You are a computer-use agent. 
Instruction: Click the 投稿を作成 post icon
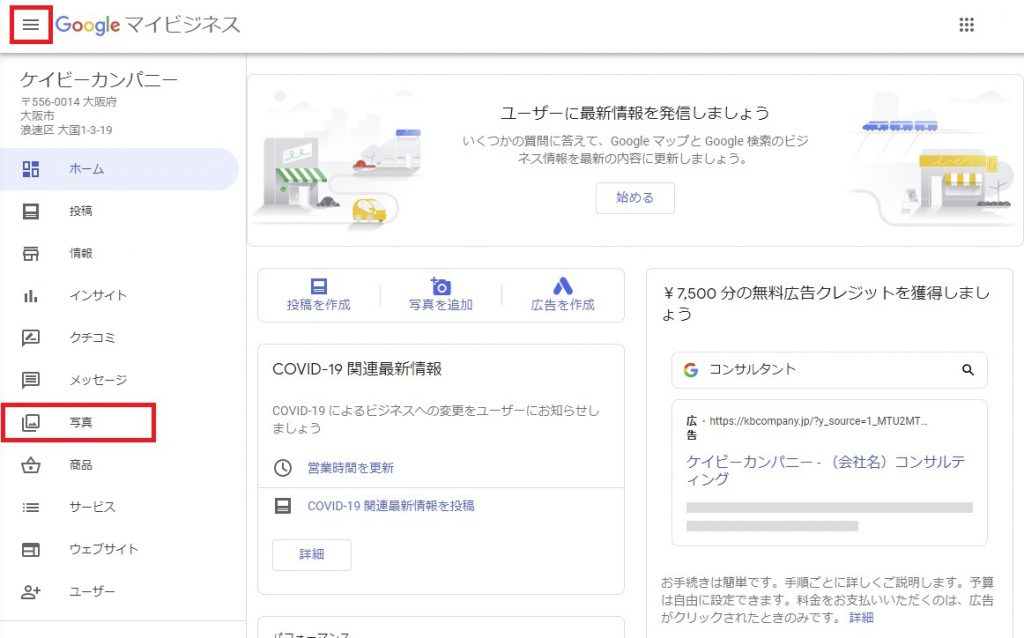(319, 286)
